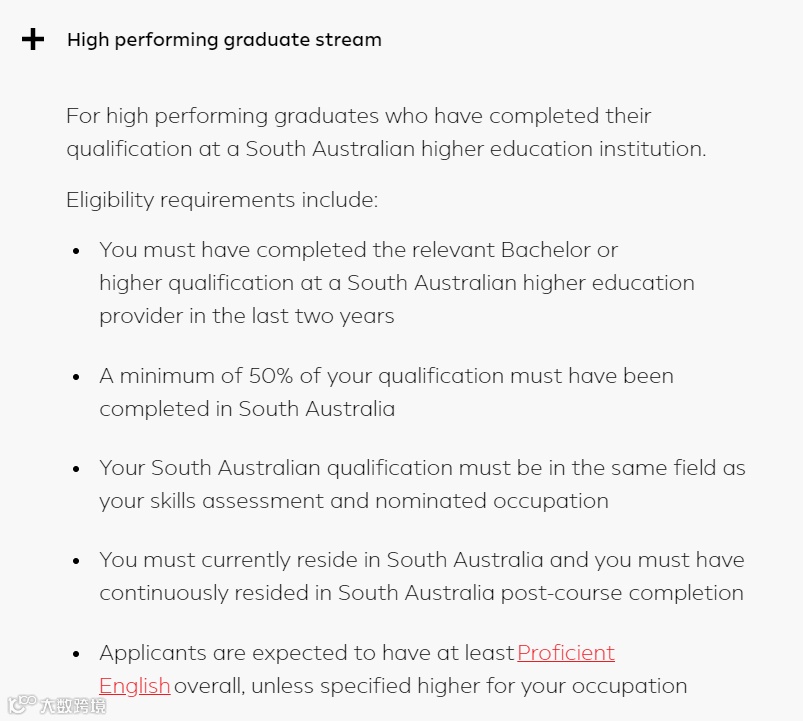The height and width of the screenshot is (721, 805).
Task: Click the bullet before "A minimum of 50%"
Action: click(x=76, y=378)
